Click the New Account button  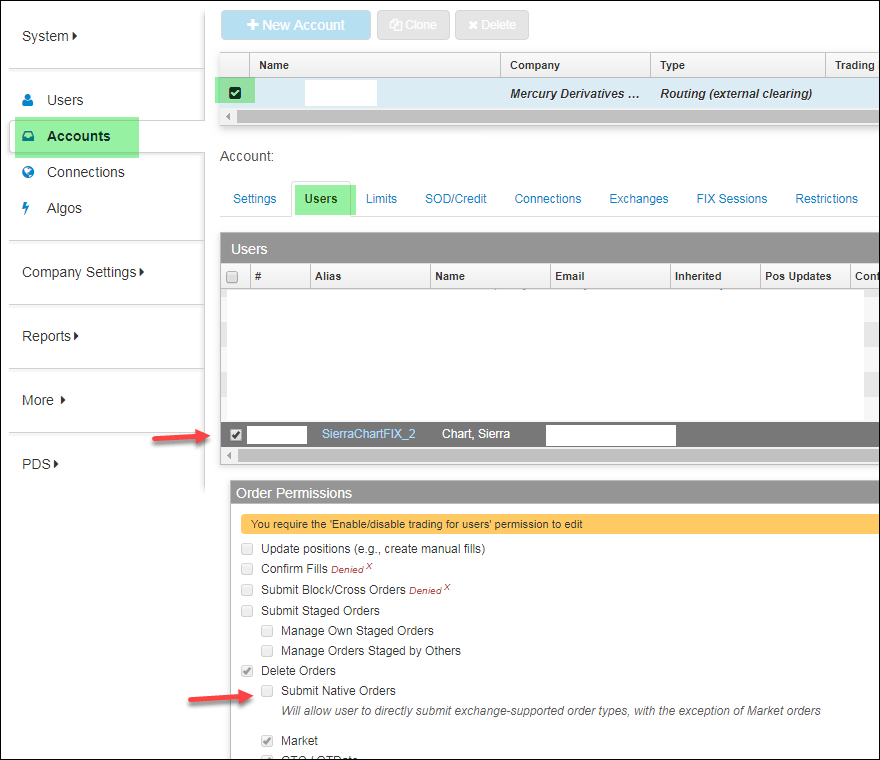click(x=296, y=25)
